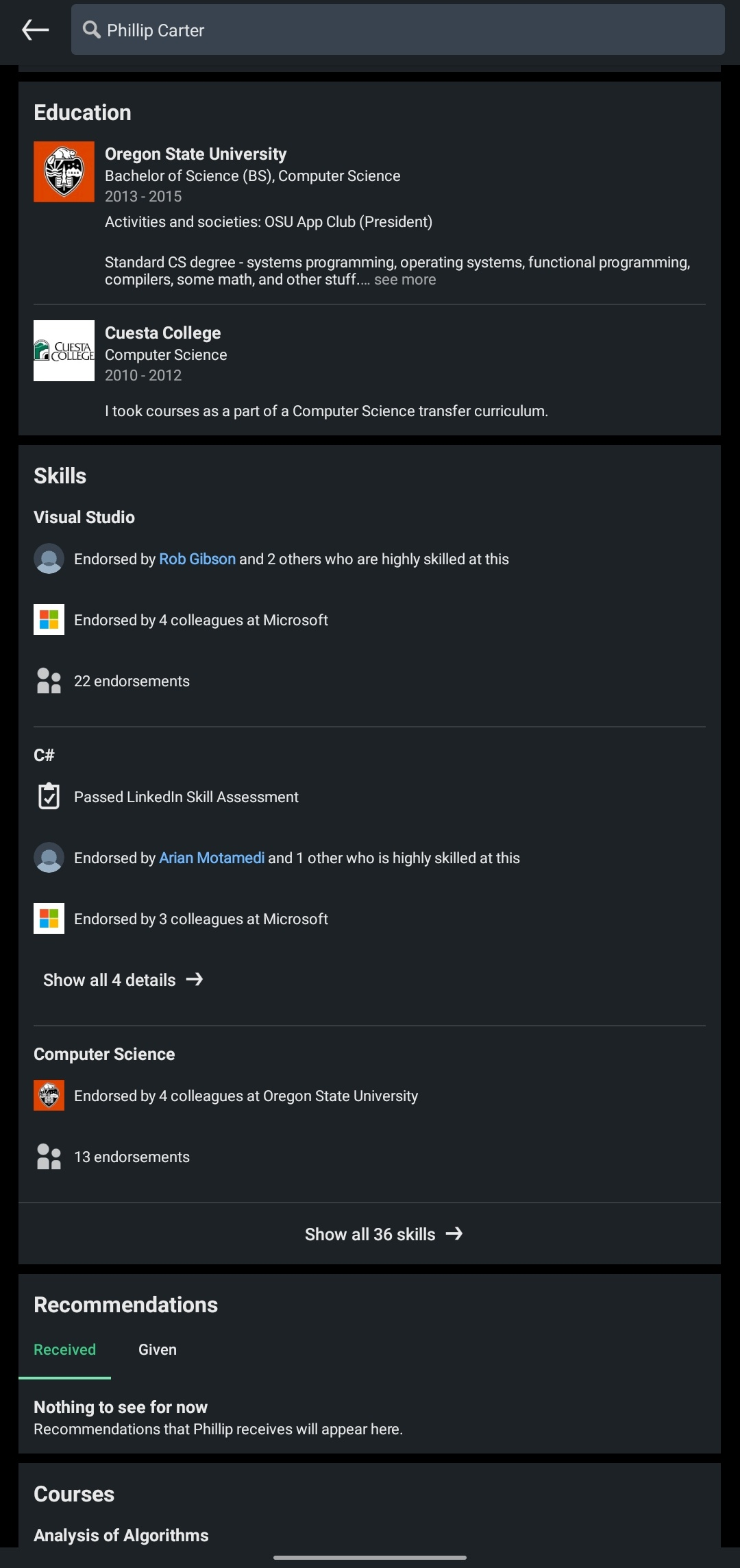Tap Microsoft logo under C# skill
This screenshot has height=1568, width=740.
49,918
